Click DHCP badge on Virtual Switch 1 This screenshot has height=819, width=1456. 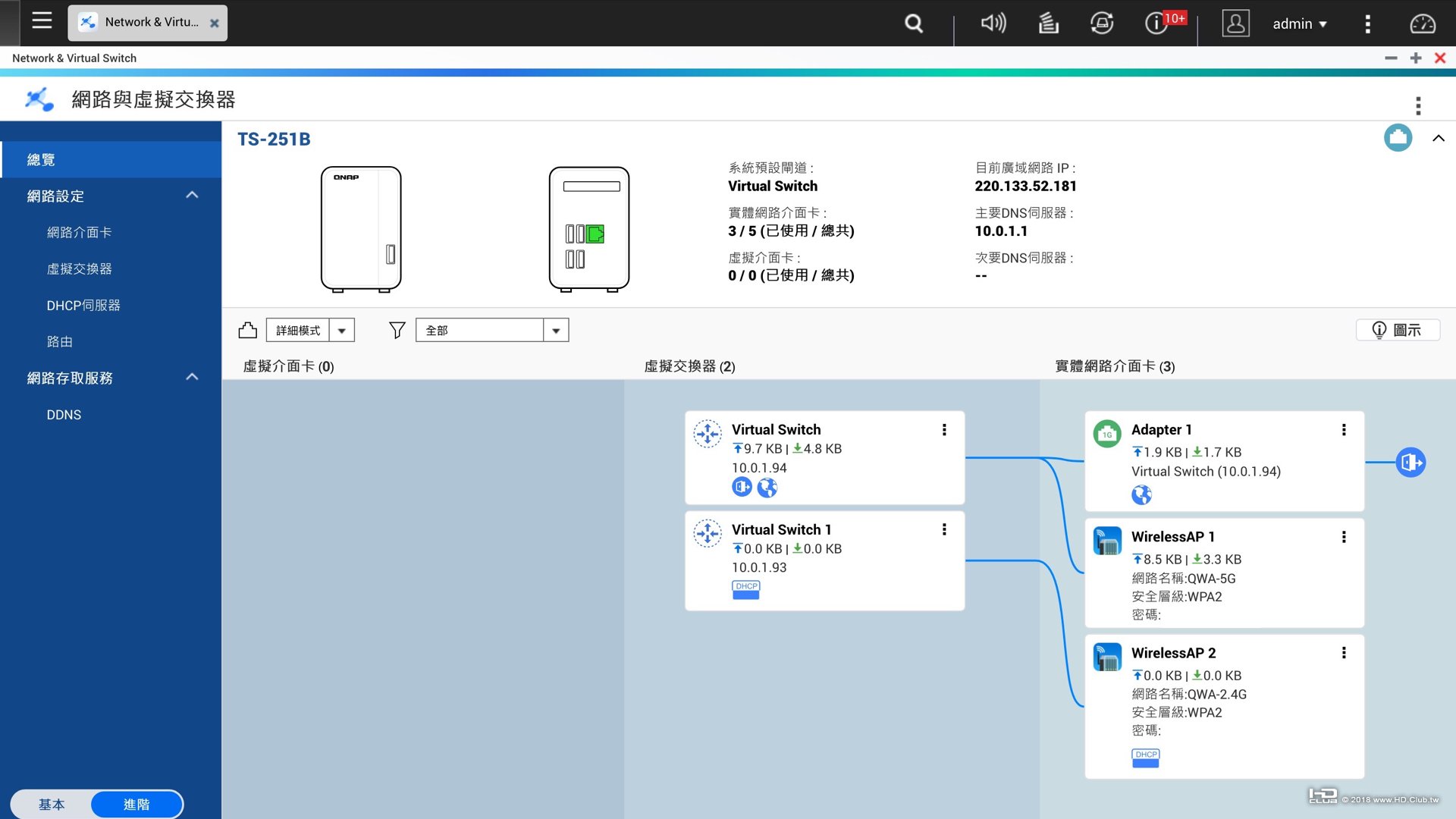point(746,590)
